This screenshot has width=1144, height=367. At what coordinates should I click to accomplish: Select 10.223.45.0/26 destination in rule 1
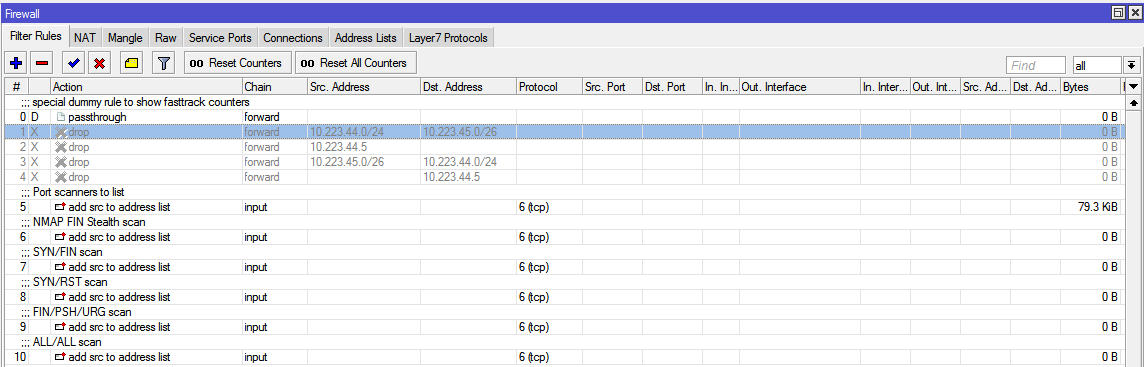pos(460,132)
